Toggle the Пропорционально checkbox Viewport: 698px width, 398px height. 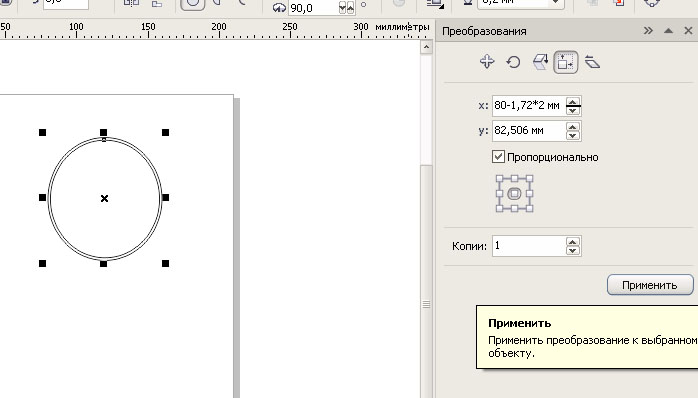pyautogui.click(x=498, y=157)
